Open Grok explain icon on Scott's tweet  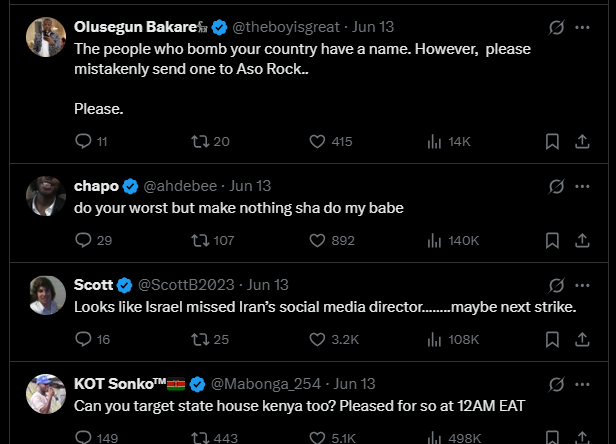[x=556, y=286]
